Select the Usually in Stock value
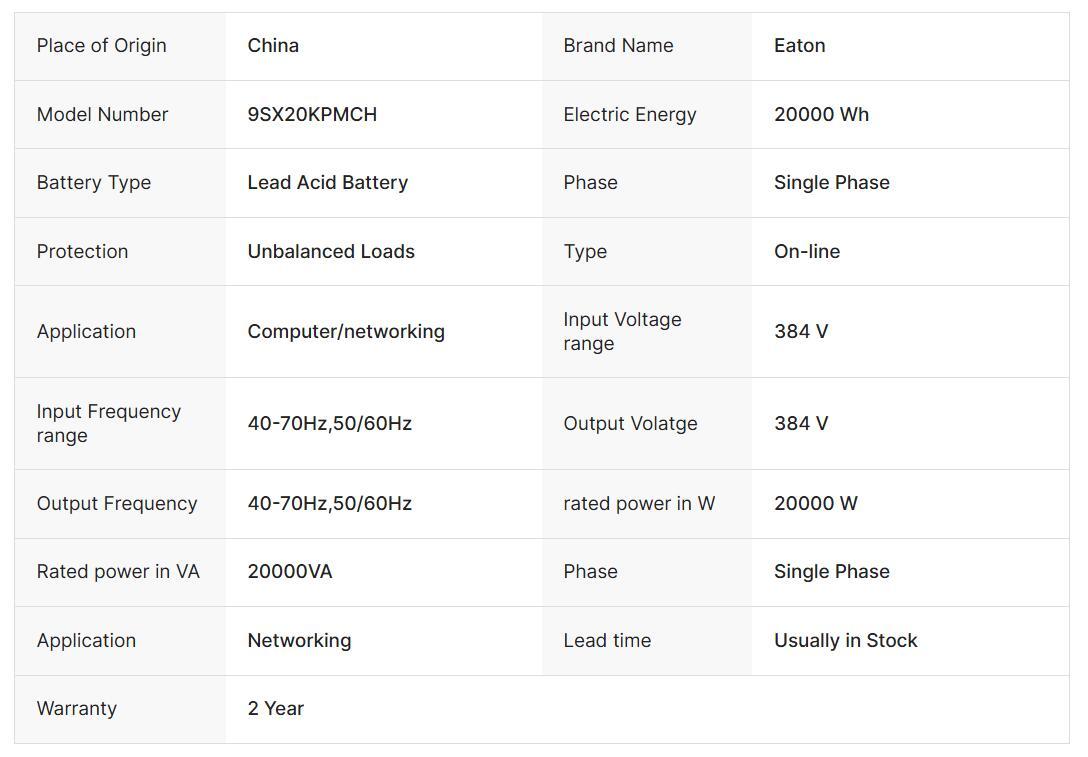 pos(845,640)
